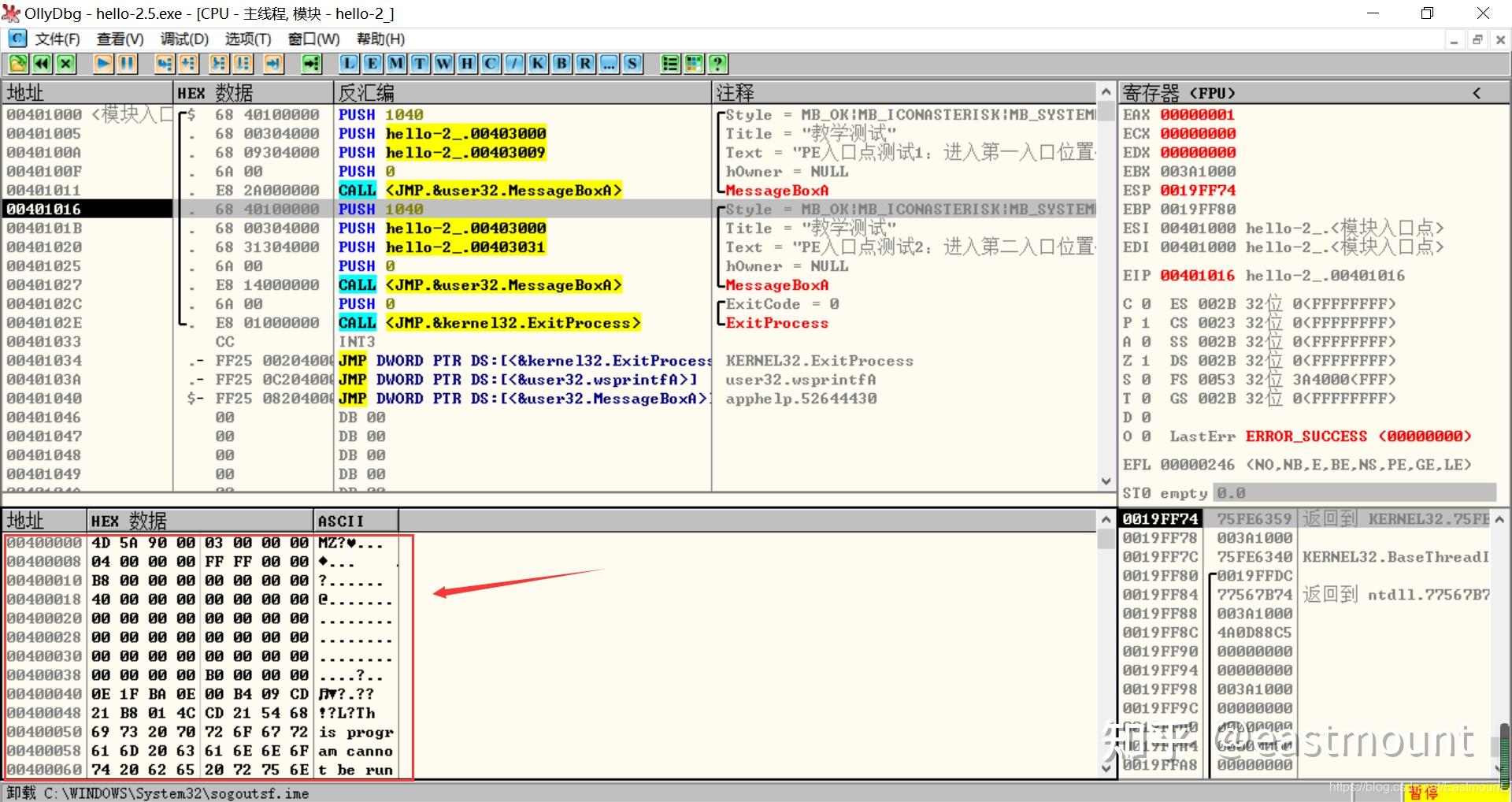Open the 调试(D) debug menu
1512x802 pixels.
tap(184, 39)
